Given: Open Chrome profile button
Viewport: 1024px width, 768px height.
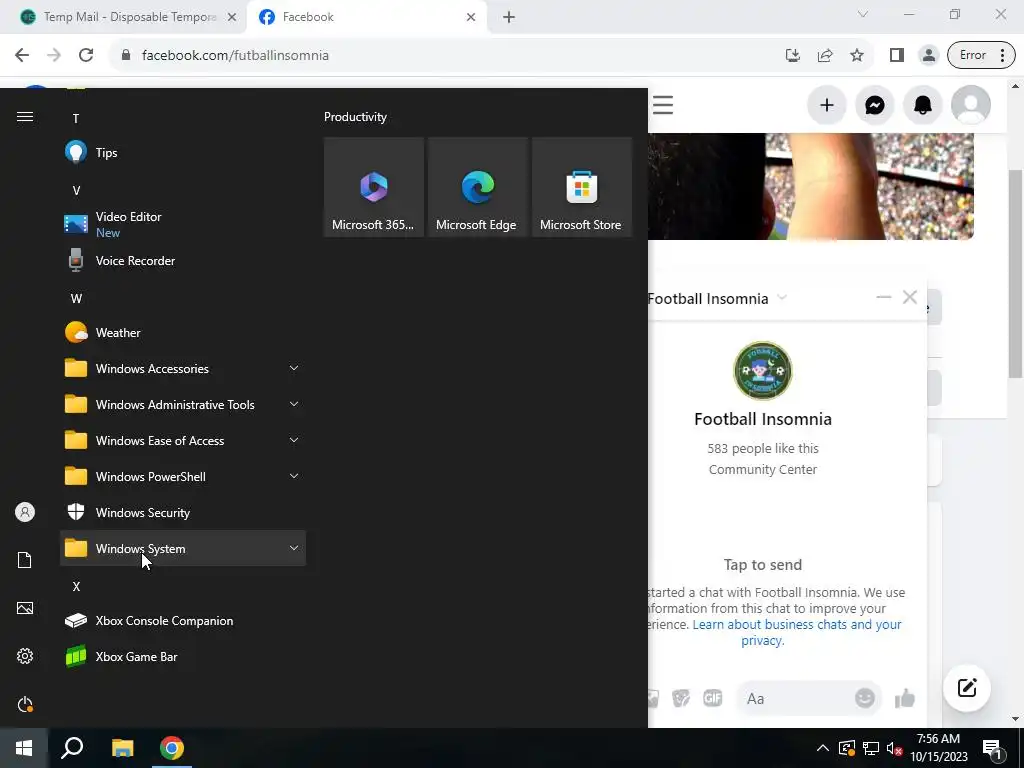Looking at the screenshot, I should click(928, 56).
